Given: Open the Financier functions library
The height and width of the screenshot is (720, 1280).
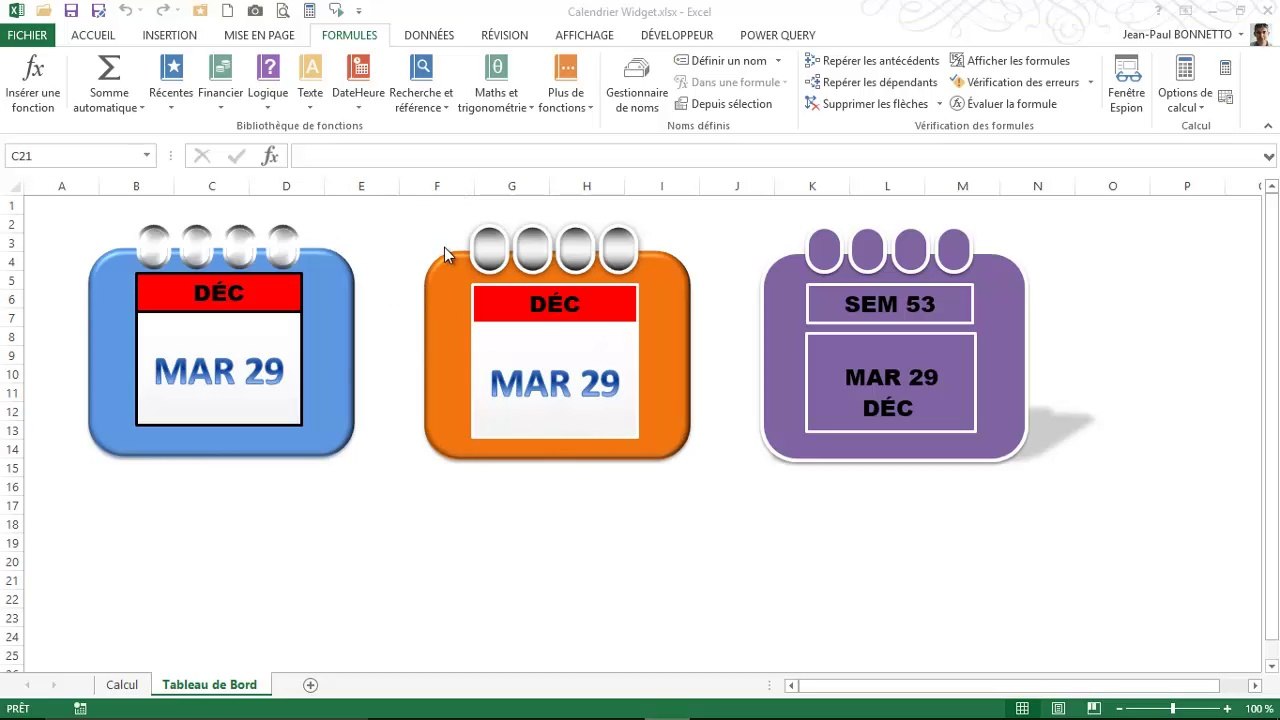Looking at the screenshot, I should 220,85.
